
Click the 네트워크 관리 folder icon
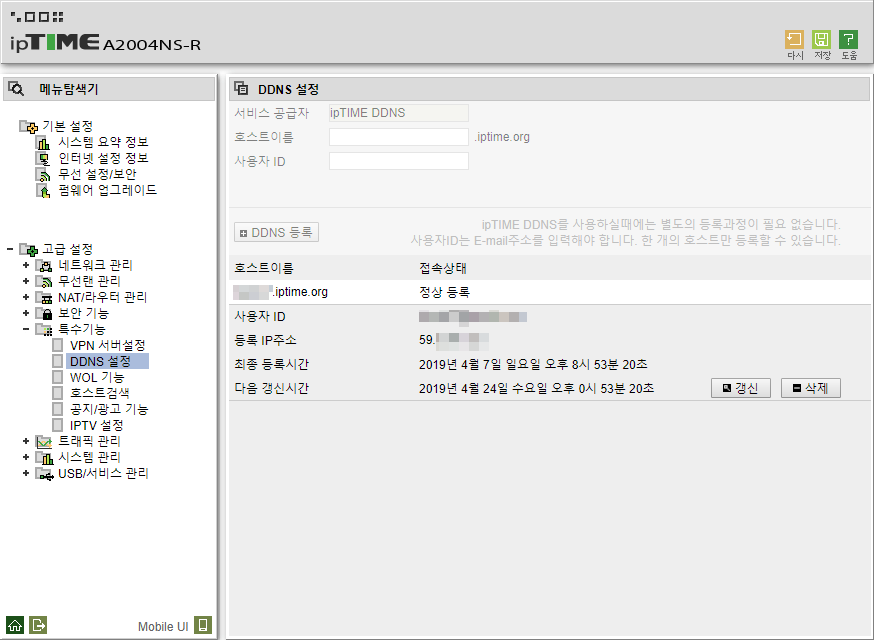[x=43, y=265]
